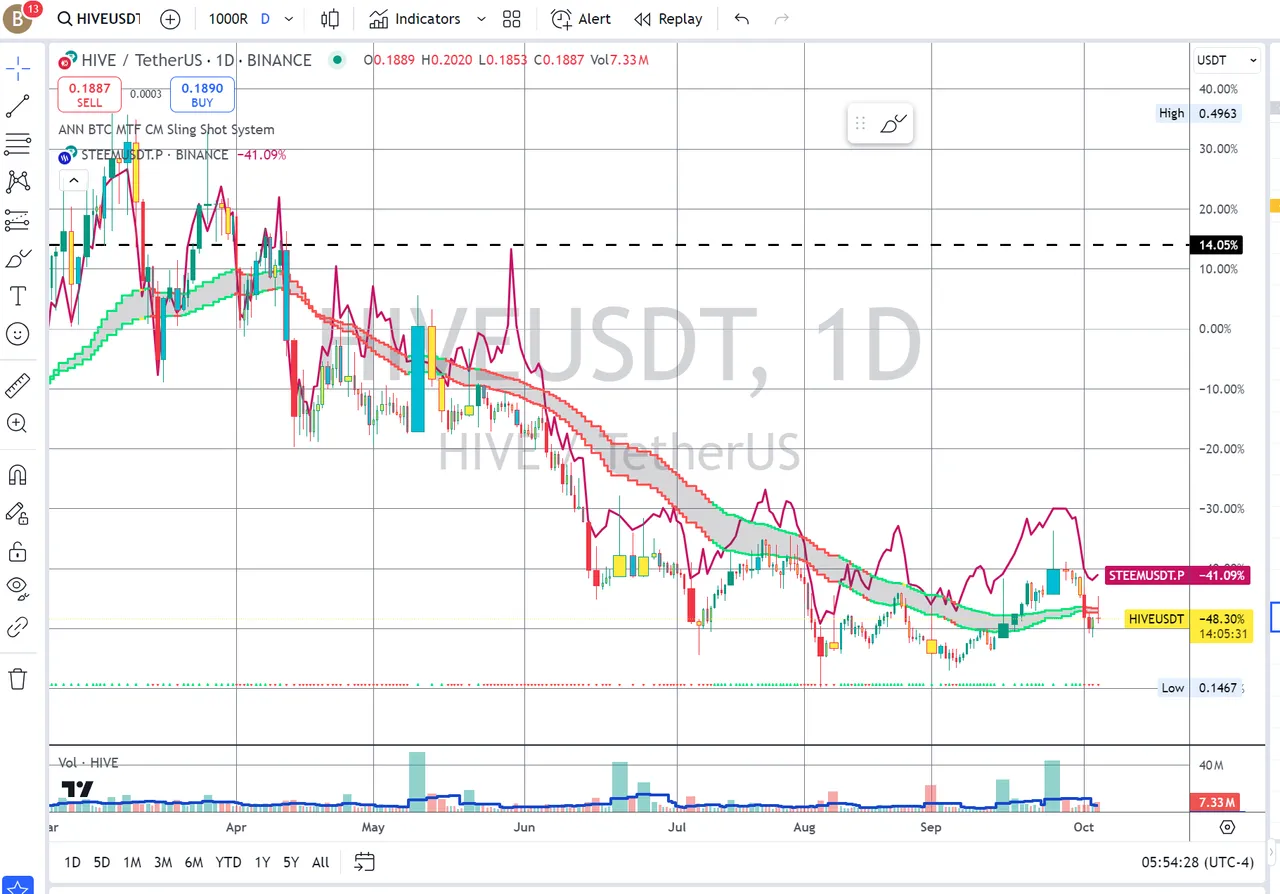Open the emoji icons tool
The height and width of the screenshot is (894, 1280).
[17, 334]
